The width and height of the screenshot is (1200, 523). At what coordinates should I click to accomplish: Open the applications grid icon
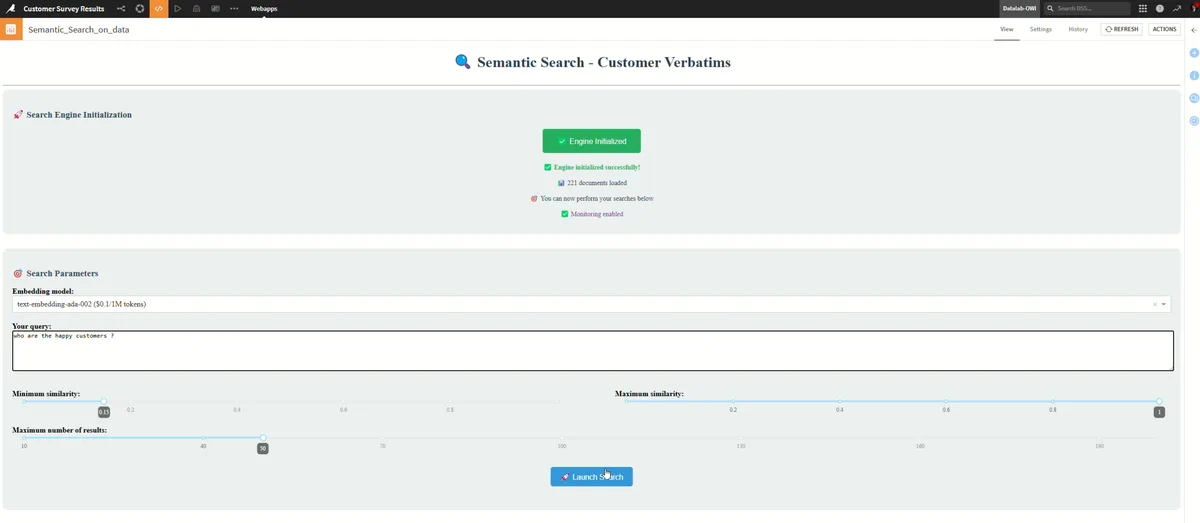point(1143,8)
